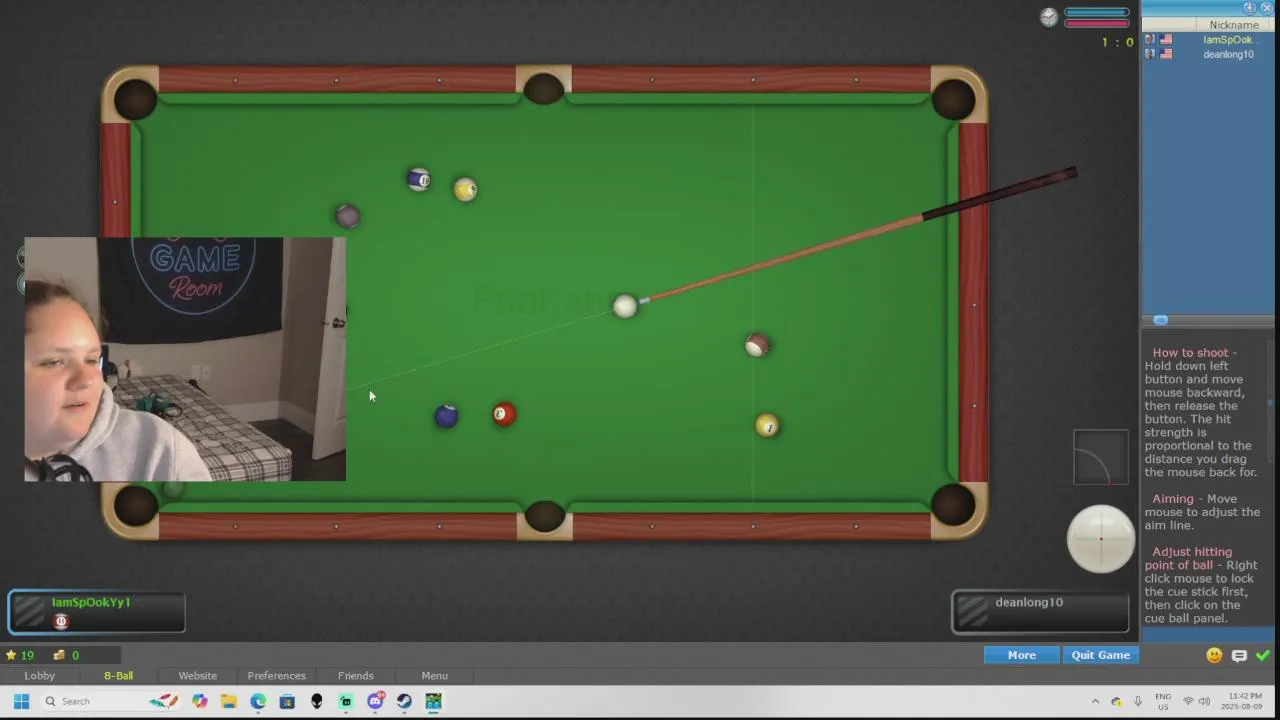The width and height of the screenshot is (1280, 720).
Task: Open the clock showing 11:42 PM
Action: (x=1244, y=701)
